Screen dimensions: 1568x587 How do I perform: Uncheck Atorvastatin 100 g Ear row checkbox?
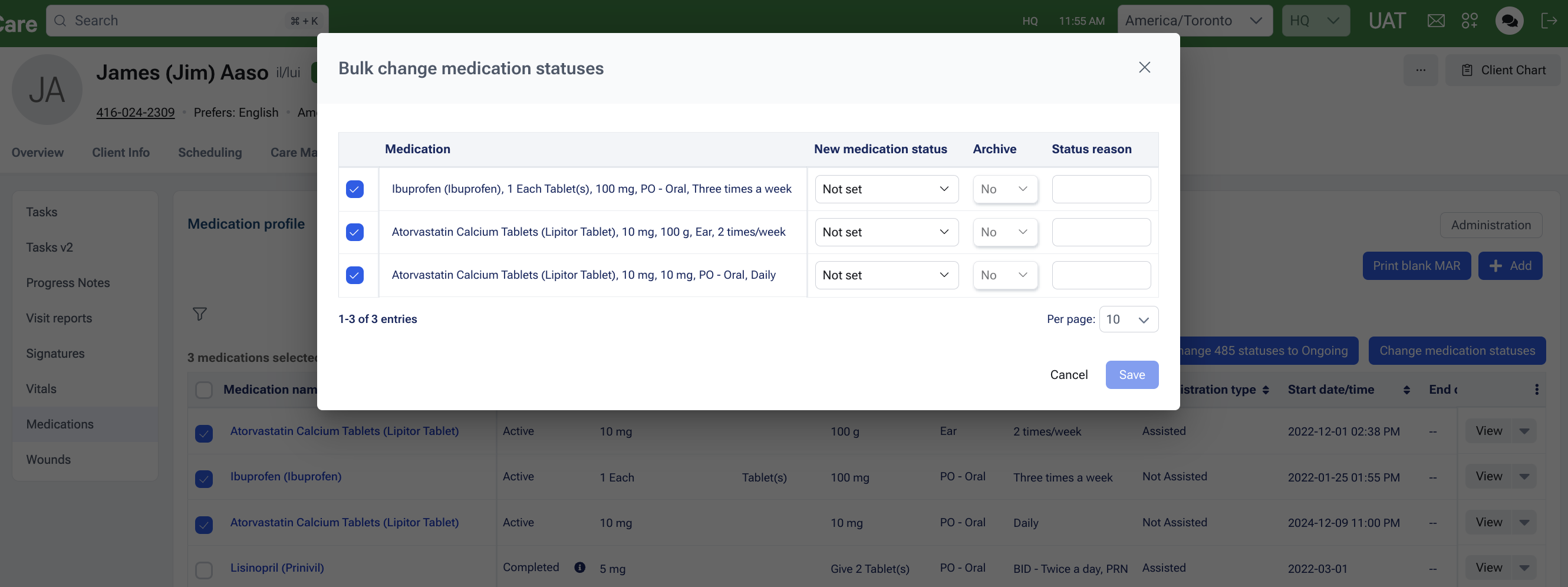coord(354,232)
